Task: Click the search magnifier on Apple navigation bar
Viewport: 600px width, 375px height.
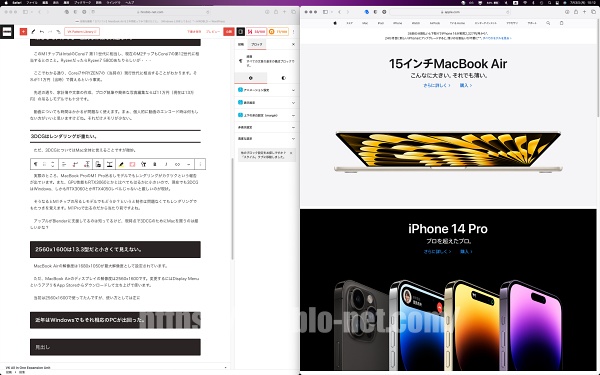Action: point(548,23)
